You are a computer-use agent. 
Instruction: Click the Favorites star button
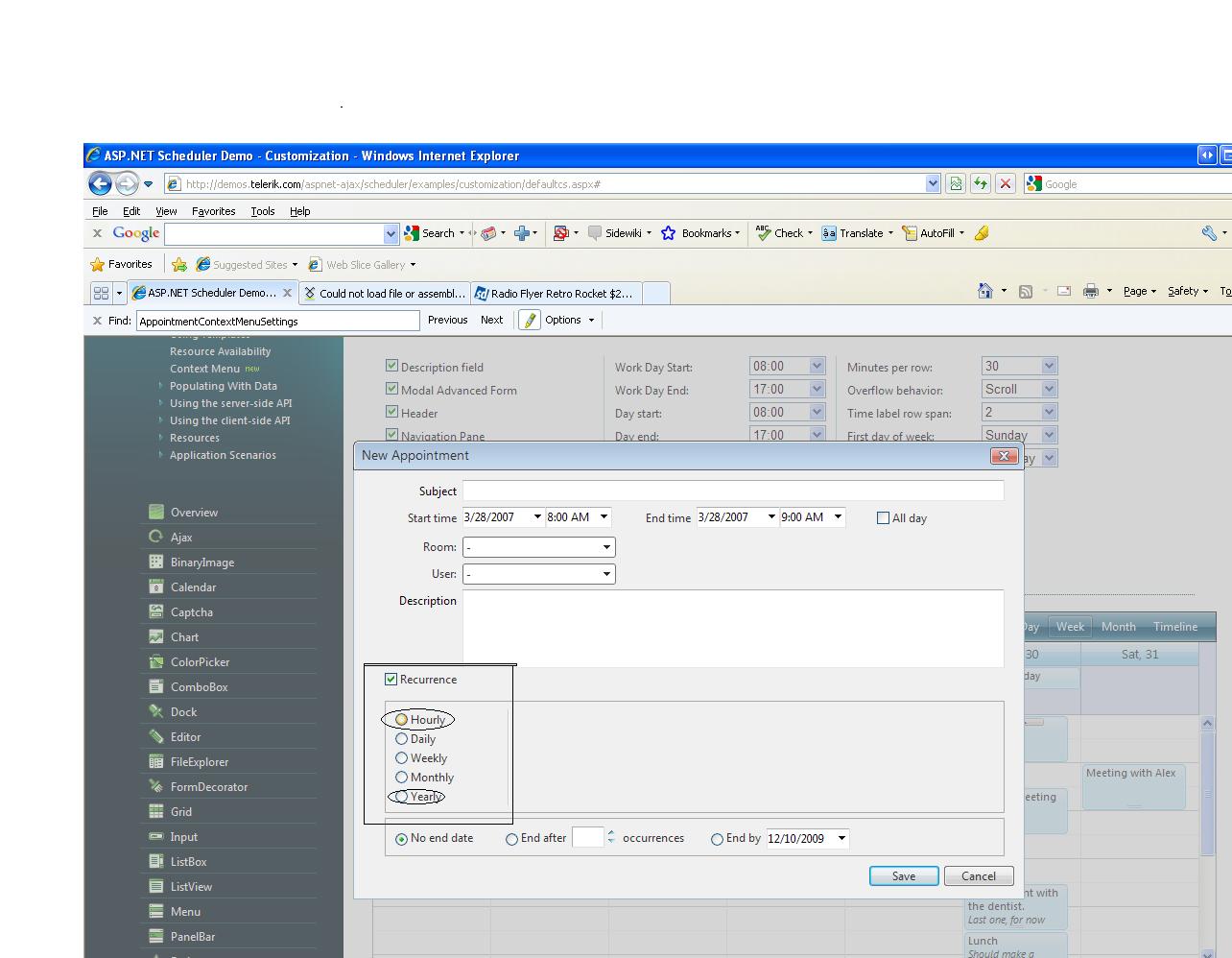(x=121, y=264)
